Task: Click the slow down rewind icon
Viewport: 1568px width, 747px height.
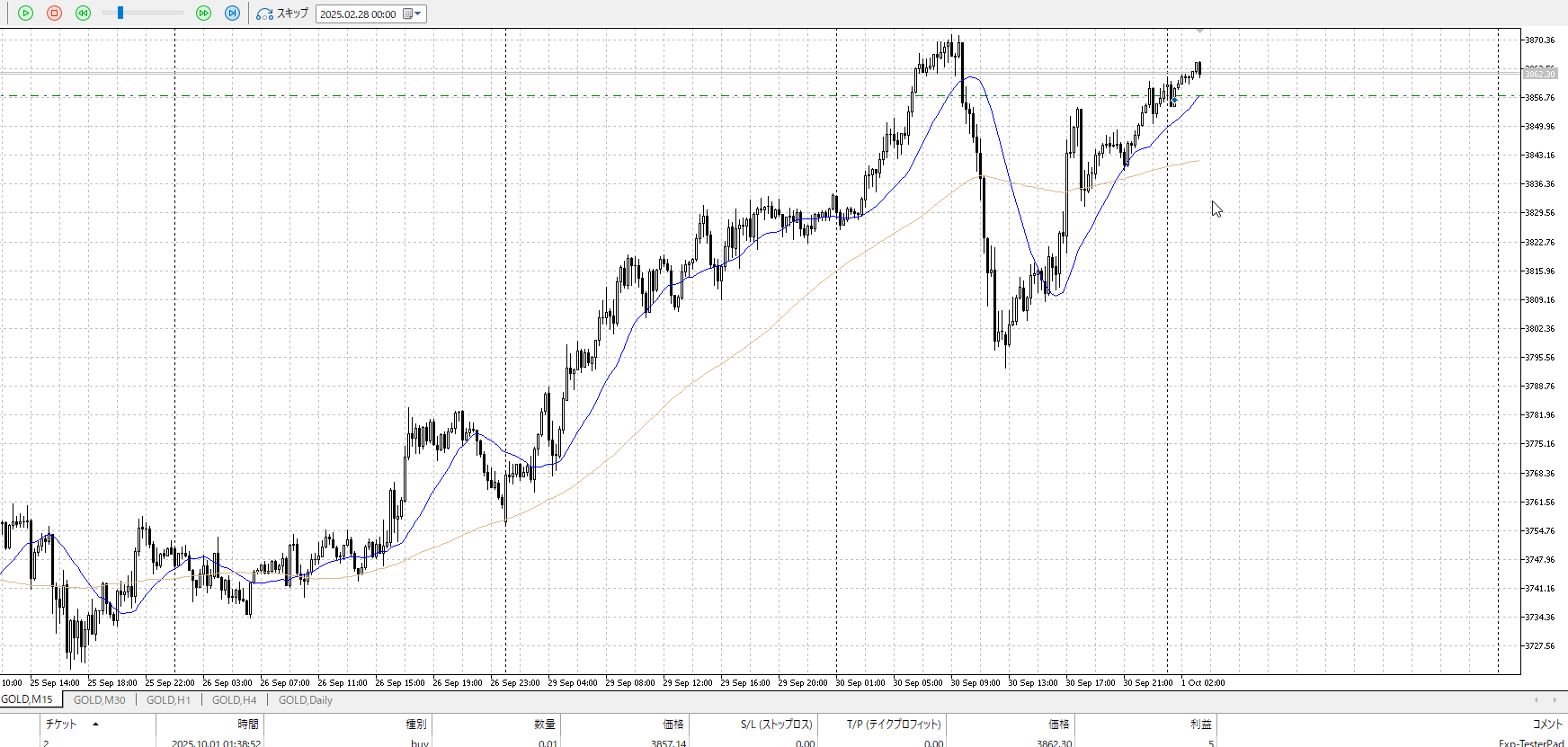Action: [84, 13]
